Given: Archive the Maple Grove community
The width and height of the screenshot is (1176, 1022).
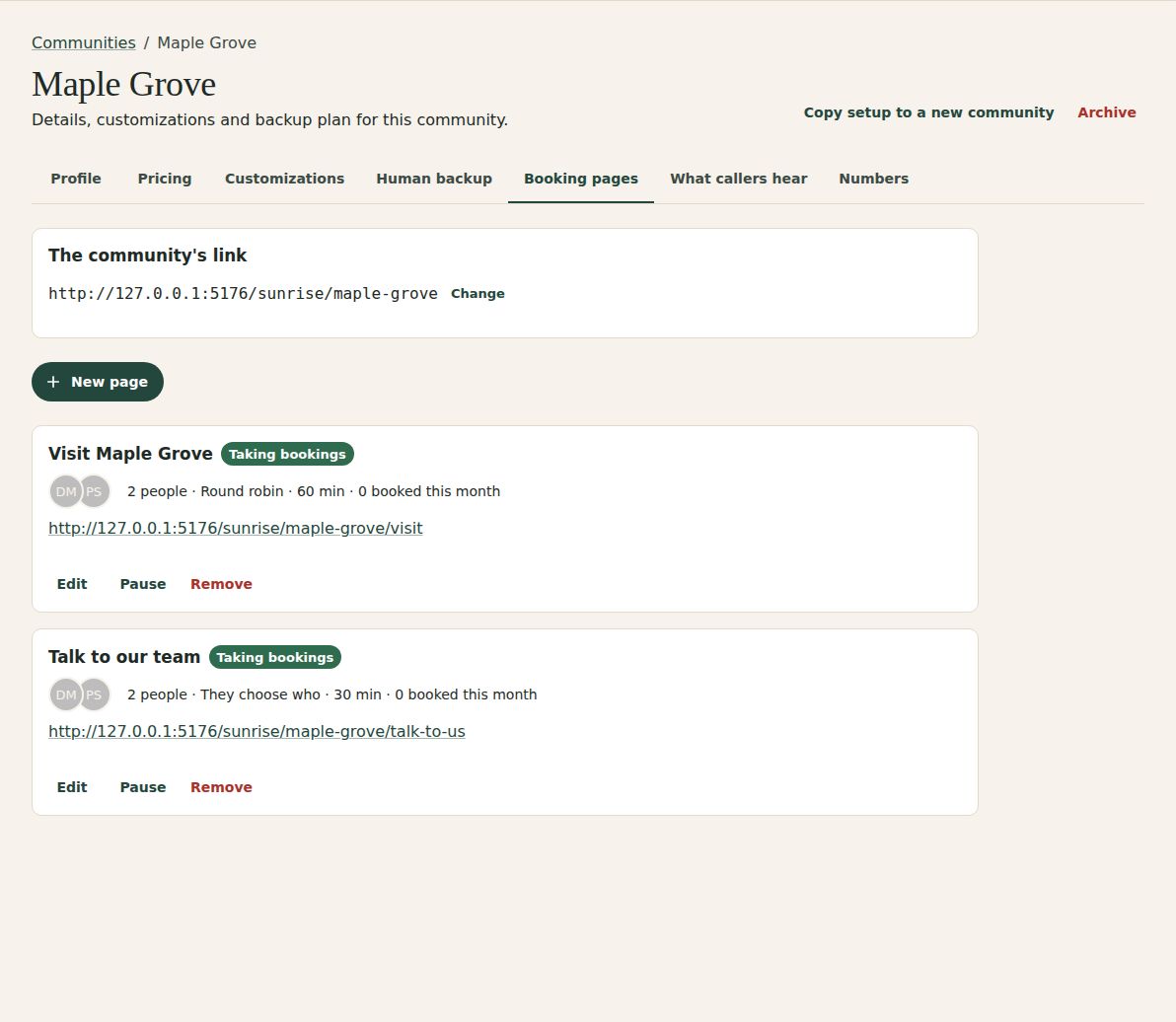Looking at the screenshot, I should pyautogui.click(x=1106, y=112).
